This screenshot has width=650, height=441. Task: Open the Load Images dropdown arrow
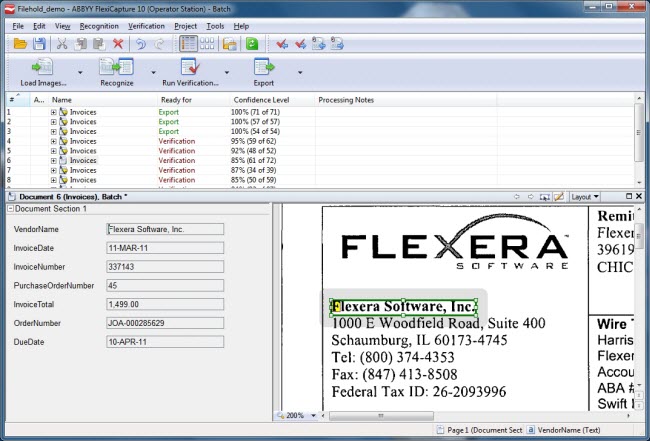point(80,73)
